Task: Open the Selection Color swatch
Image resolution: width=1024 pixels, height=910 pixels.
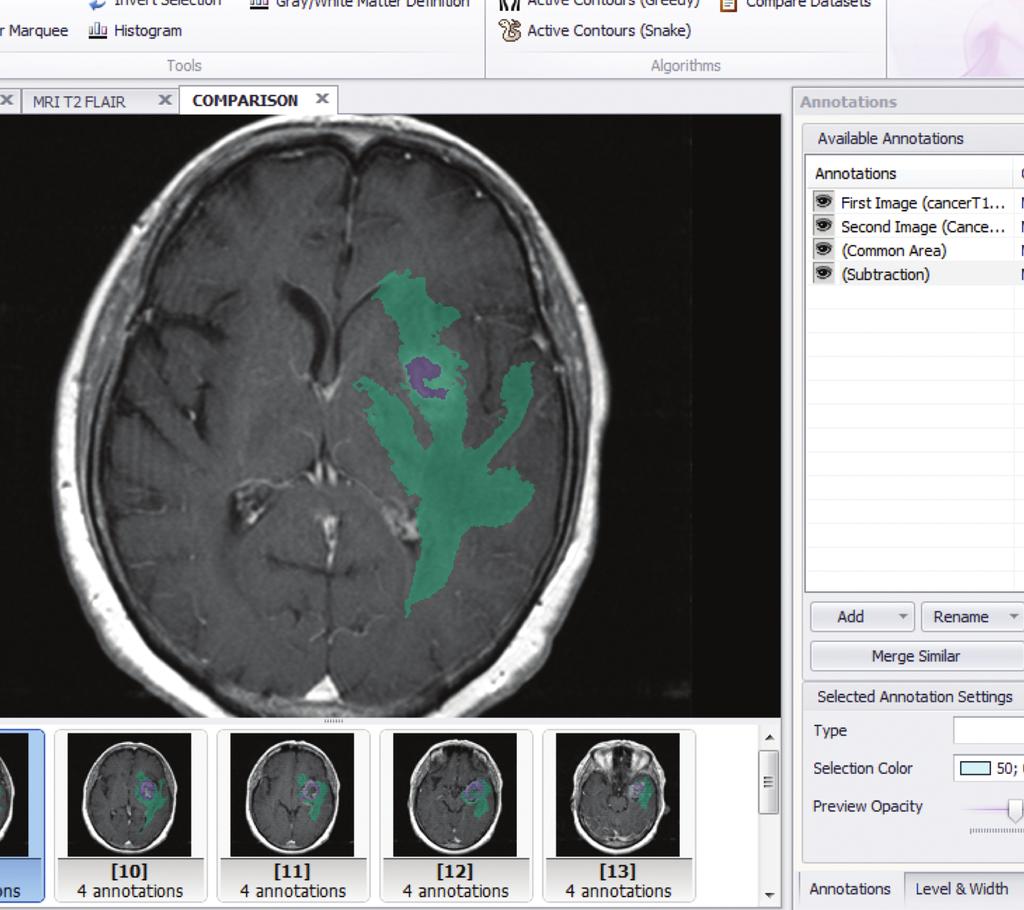Action: [x=975, y=768]
